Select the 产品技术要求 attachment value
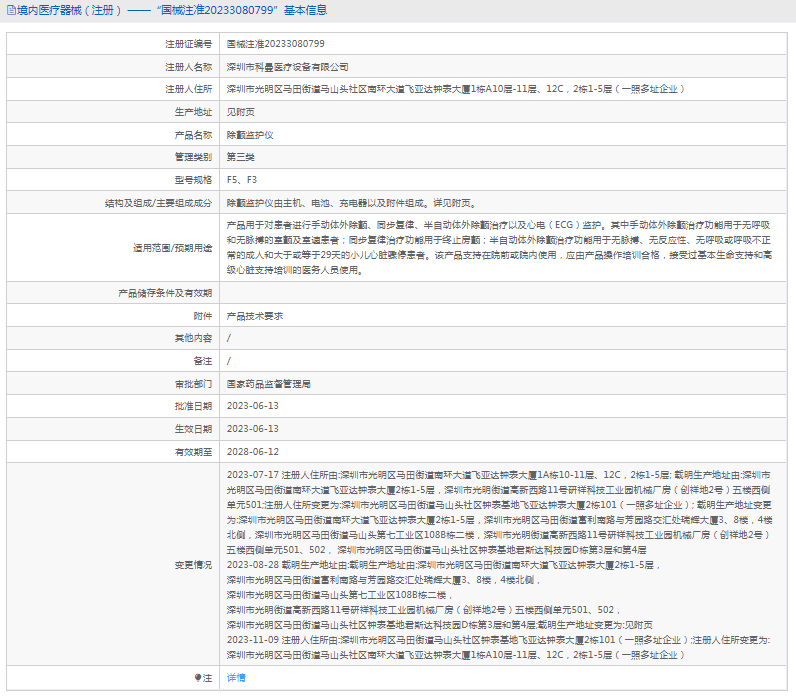The width and height of the screenshot is (796, 697). (x=255, y=316)
